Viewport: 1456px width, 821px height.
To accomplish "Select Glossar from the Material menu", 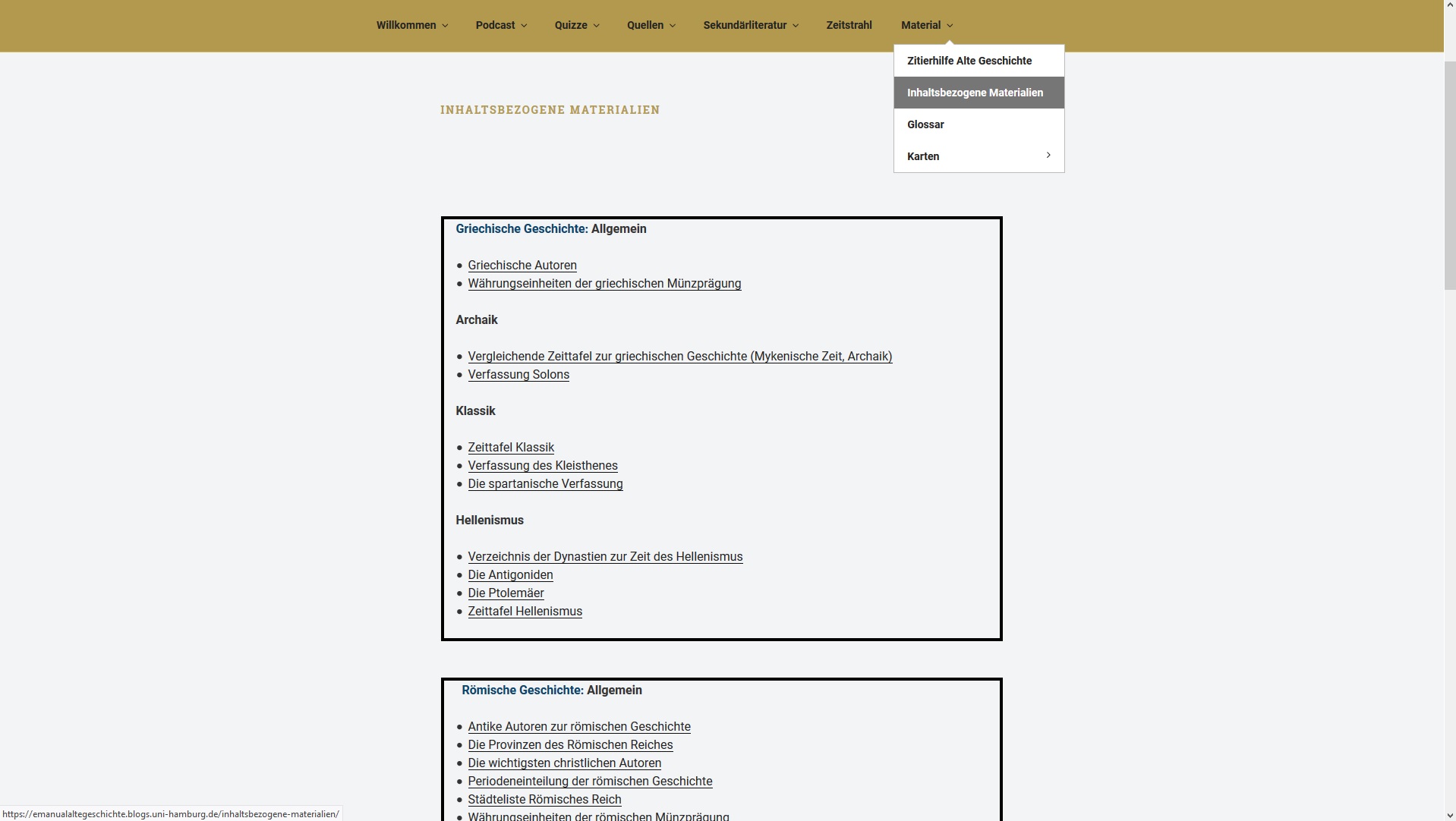I will (x=925, y=124).
